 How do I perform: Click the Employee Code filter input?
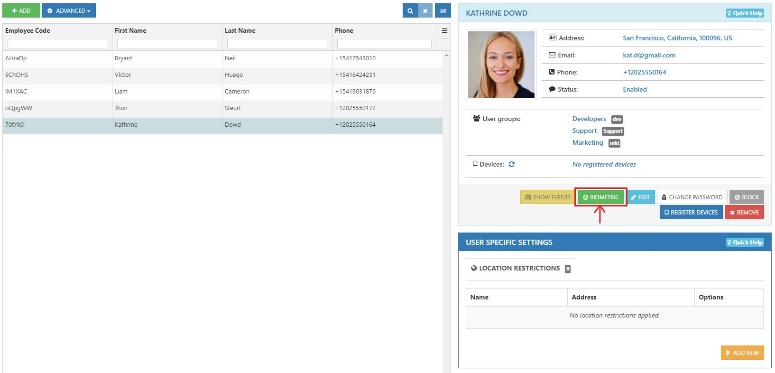pyautogui.click(x=57, y=44)
